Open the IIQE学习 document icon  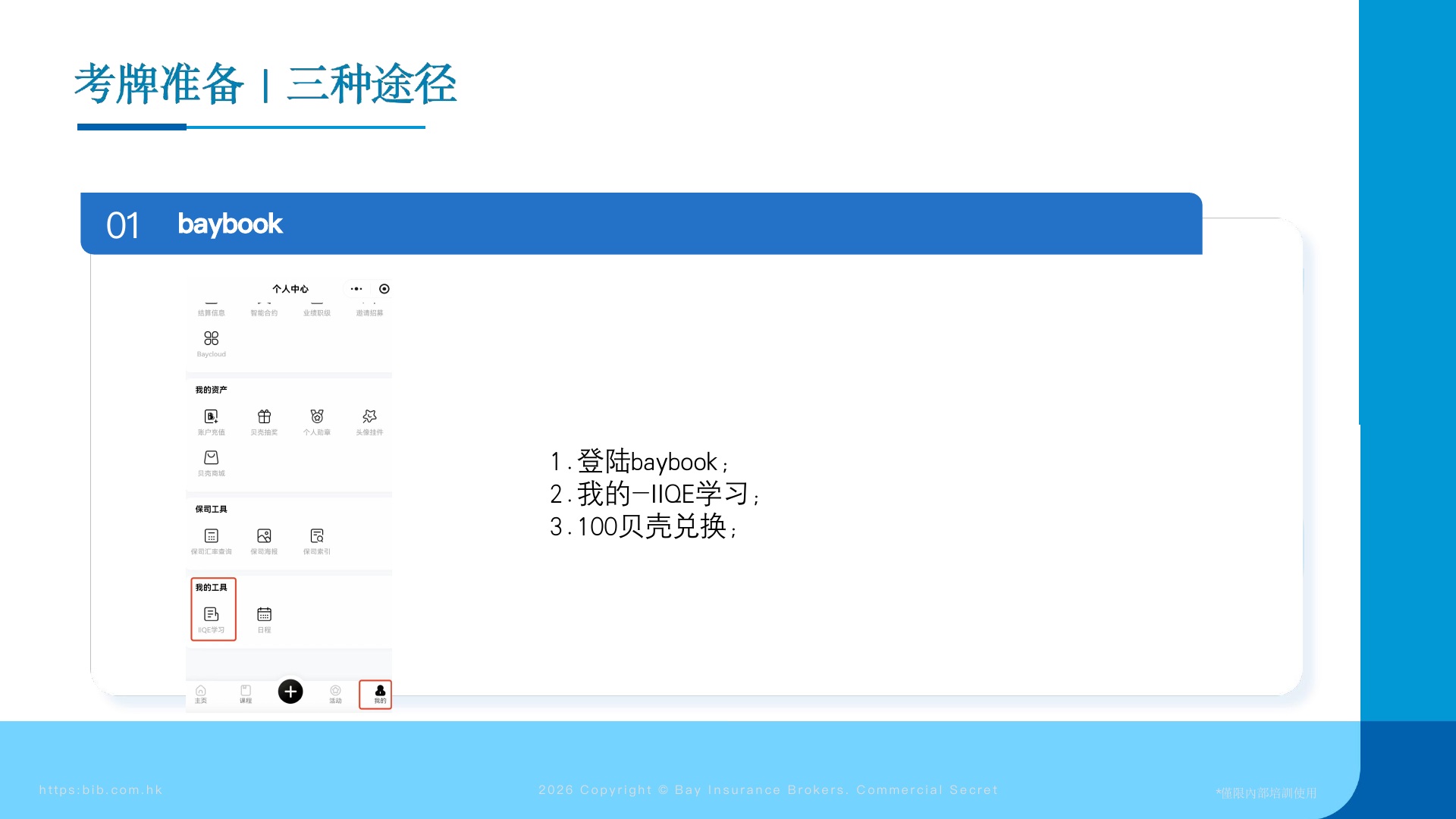click(x=211, y=614)
